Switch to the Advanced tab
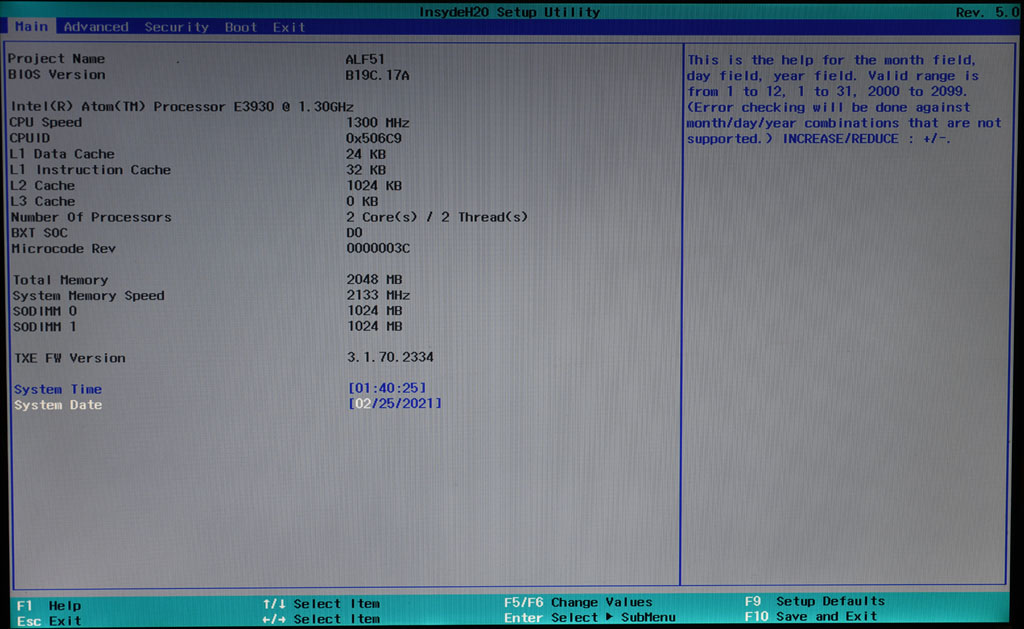 [96, 27]
